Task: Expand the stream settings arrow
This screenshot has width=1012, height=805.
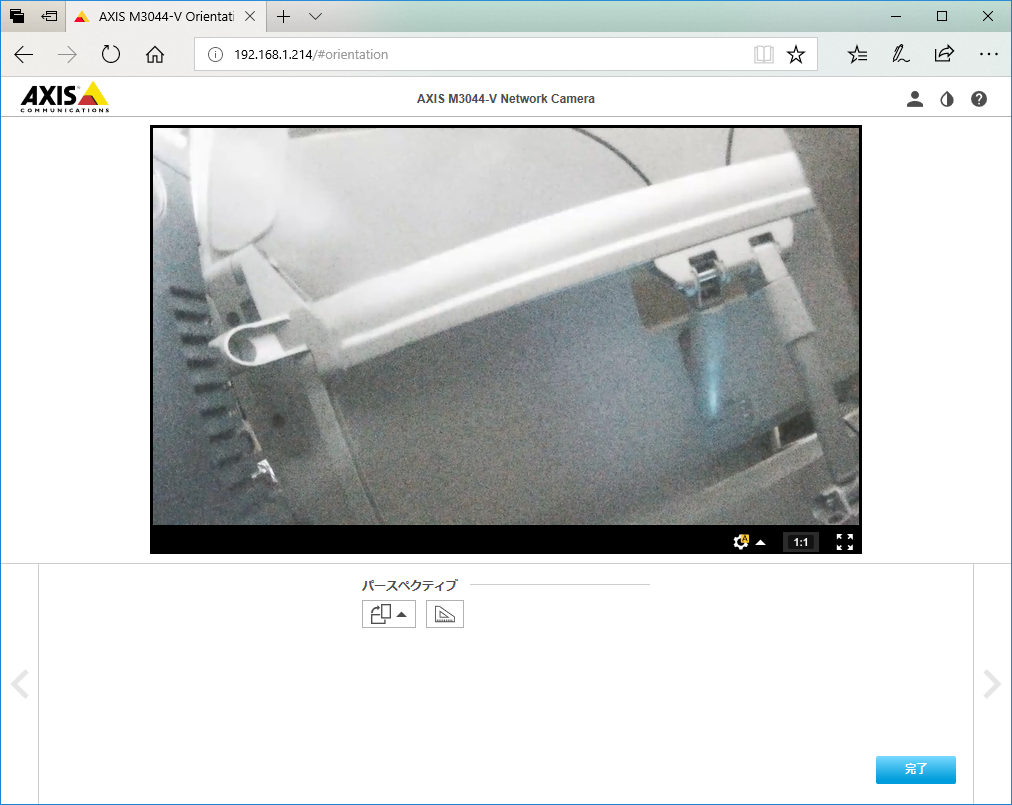Action: 761,542
